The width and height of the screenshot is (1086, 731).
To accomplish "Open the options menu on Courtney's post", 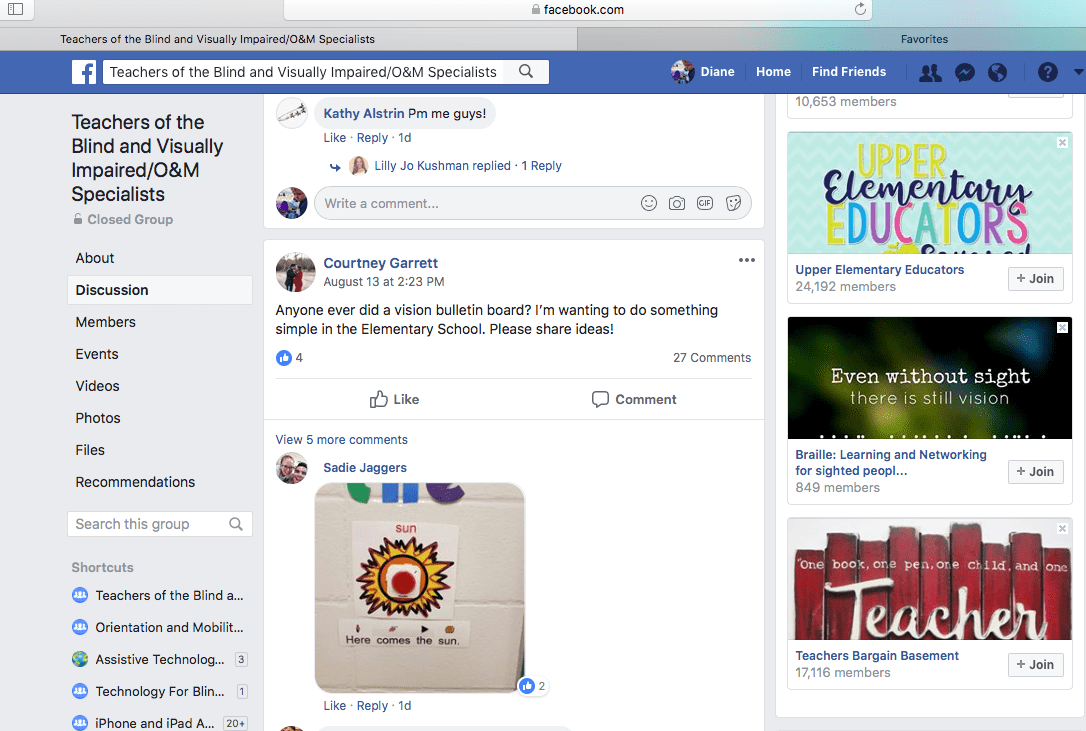I will coord(746,259).
